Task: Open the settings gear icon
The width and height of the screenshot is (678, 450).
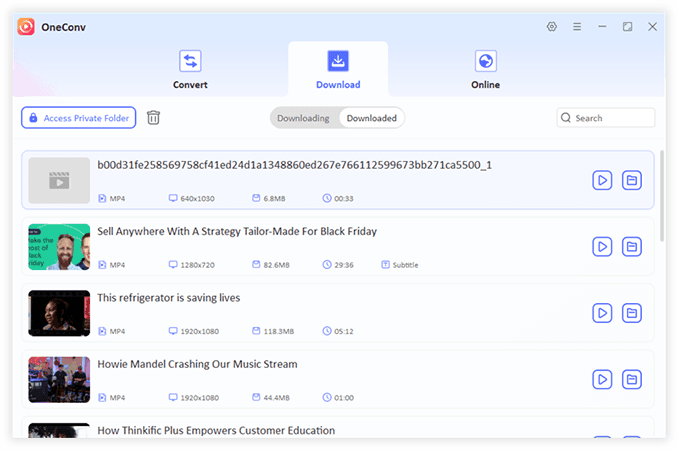Action: 552,27
